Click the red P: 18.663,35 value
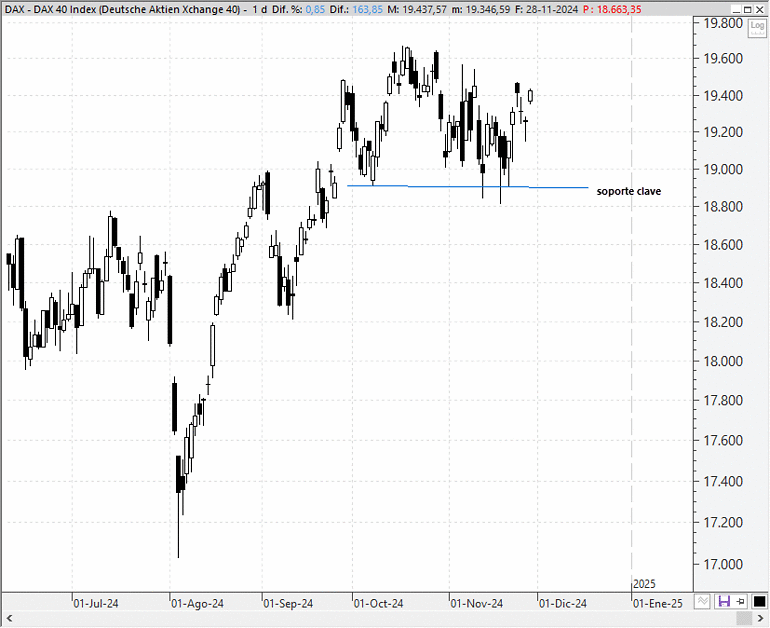 click(612, 9)
